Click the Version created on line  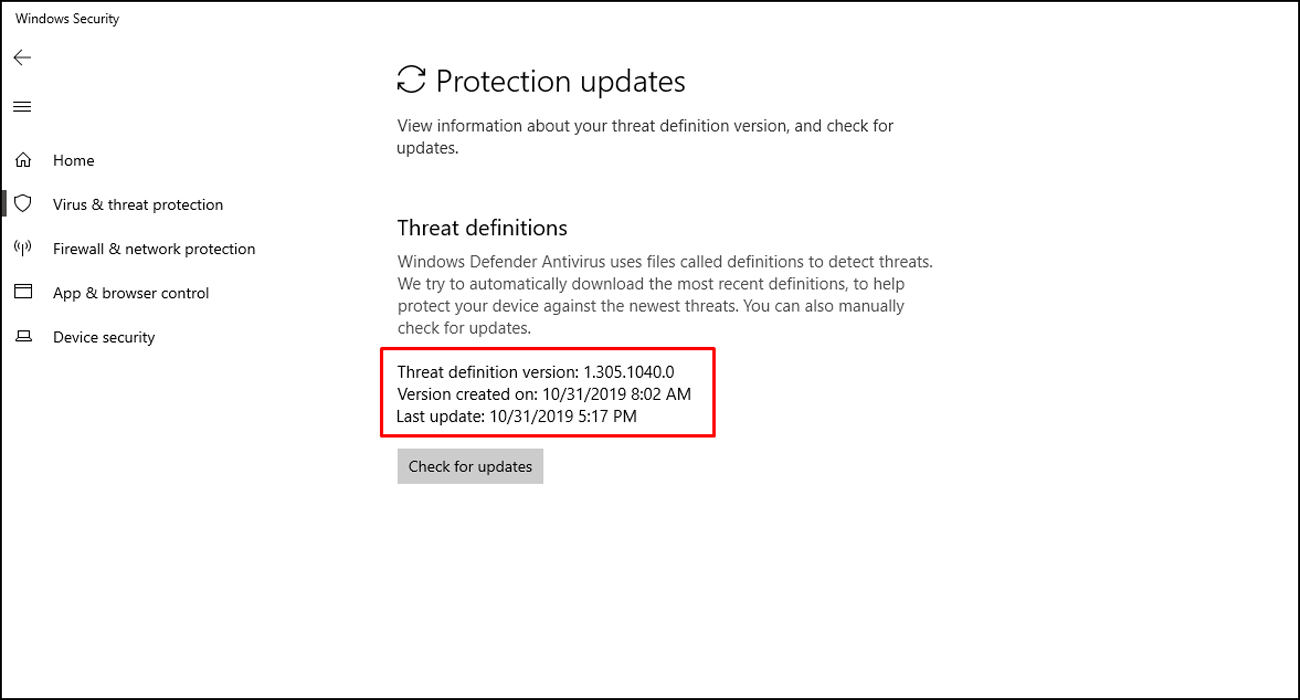544,394
